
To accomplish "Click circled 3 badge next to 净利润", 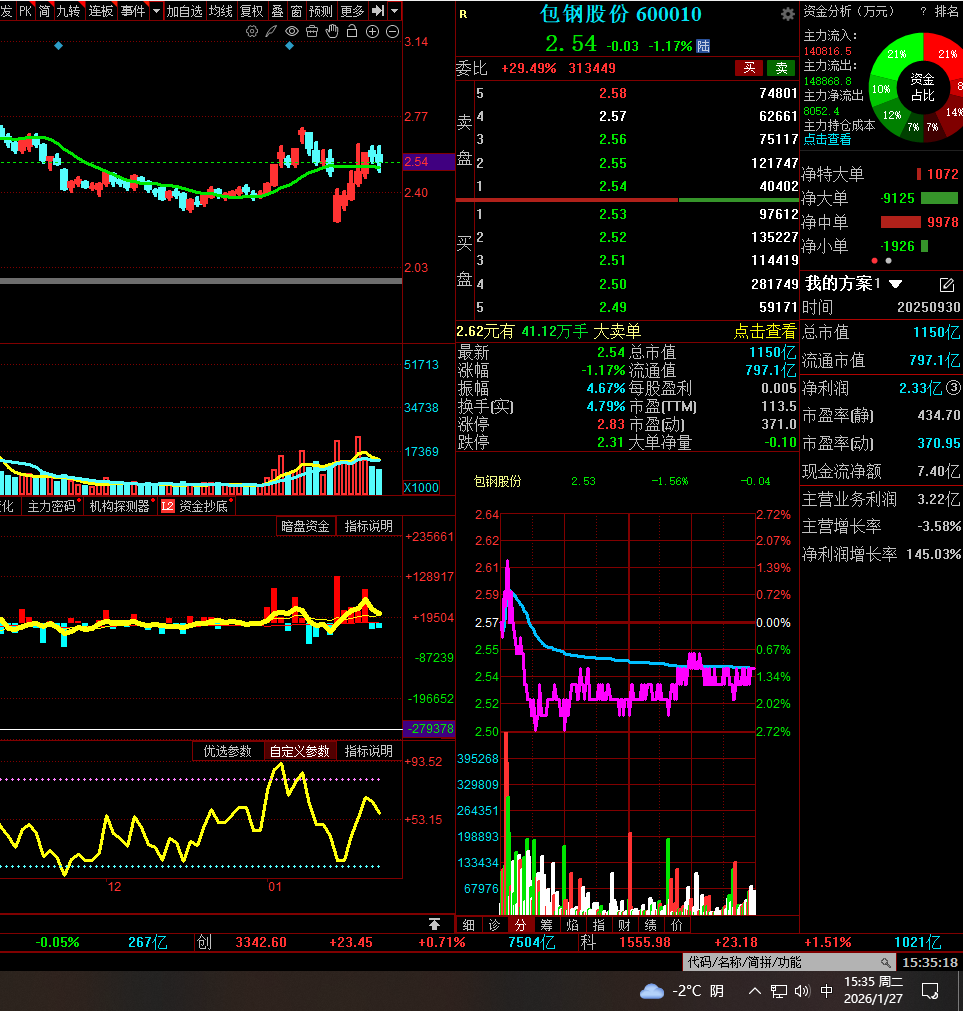I will pos(953,388).
